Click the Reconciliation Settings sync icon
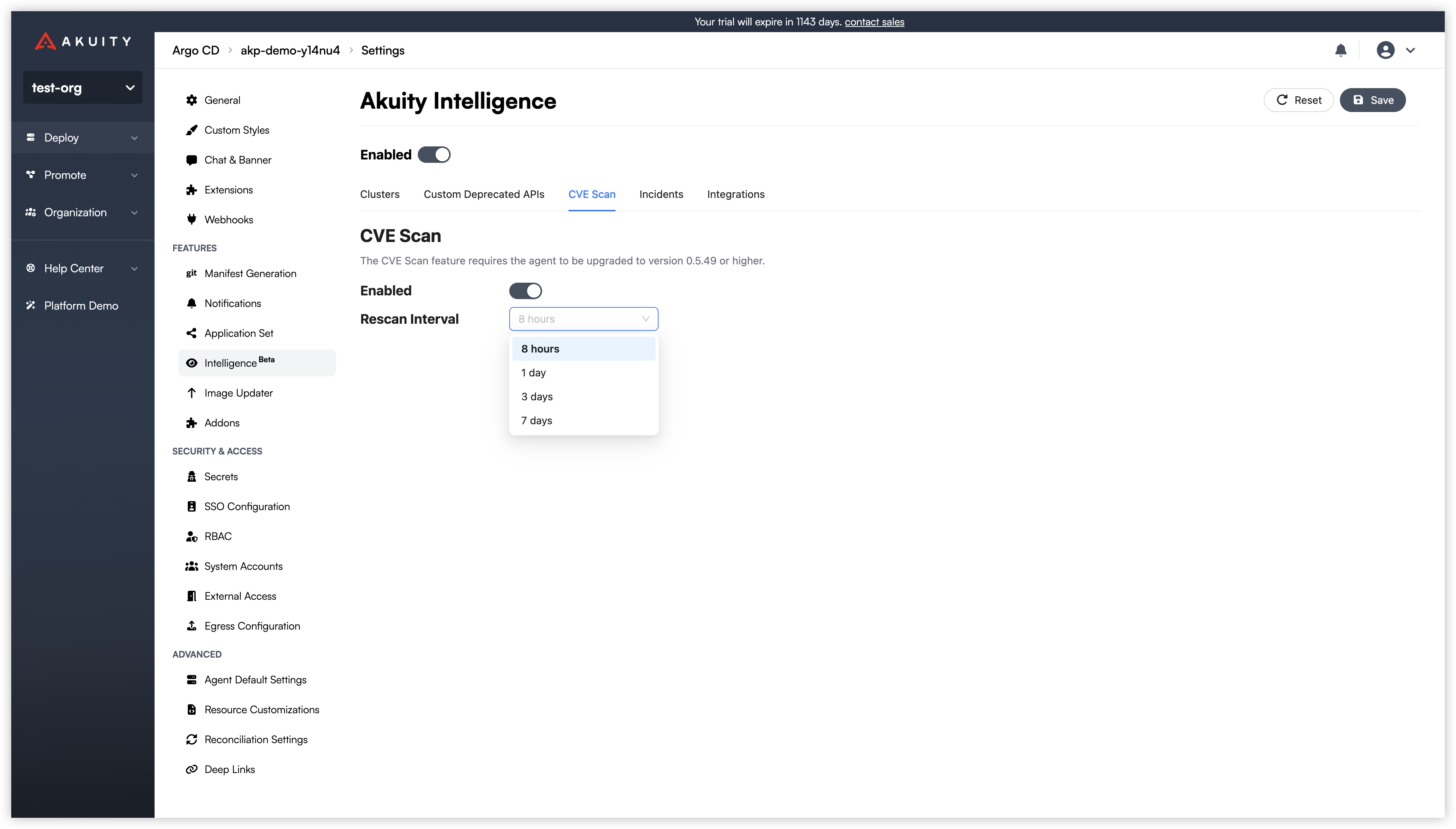1456x829 pixels. point(192,740)
